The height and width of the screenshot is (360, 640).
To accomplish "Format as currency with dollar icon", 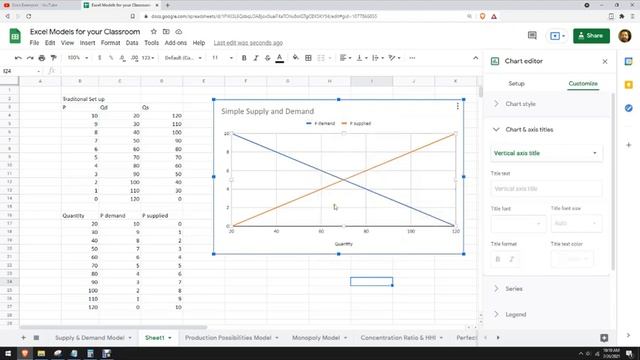I will 100,58.
